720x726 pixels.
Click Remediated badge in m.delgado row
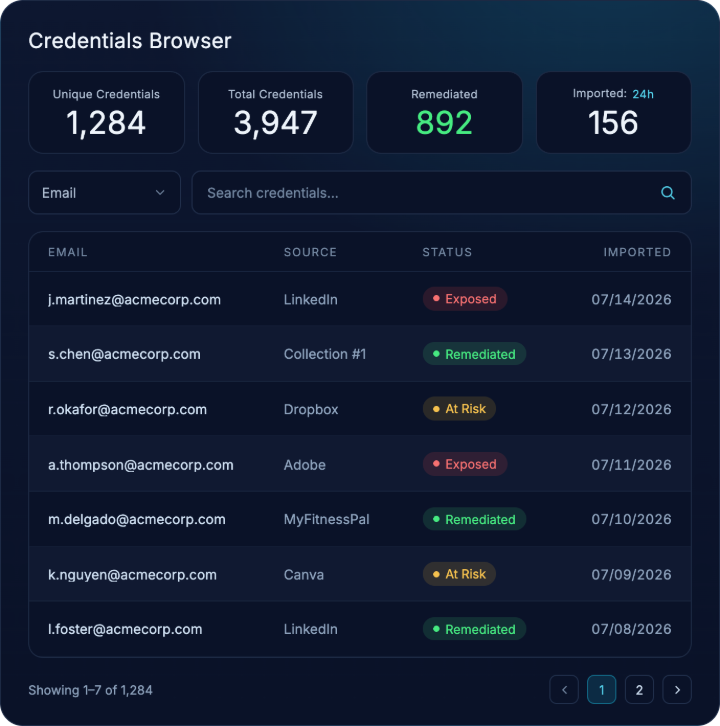pos(474,519)
